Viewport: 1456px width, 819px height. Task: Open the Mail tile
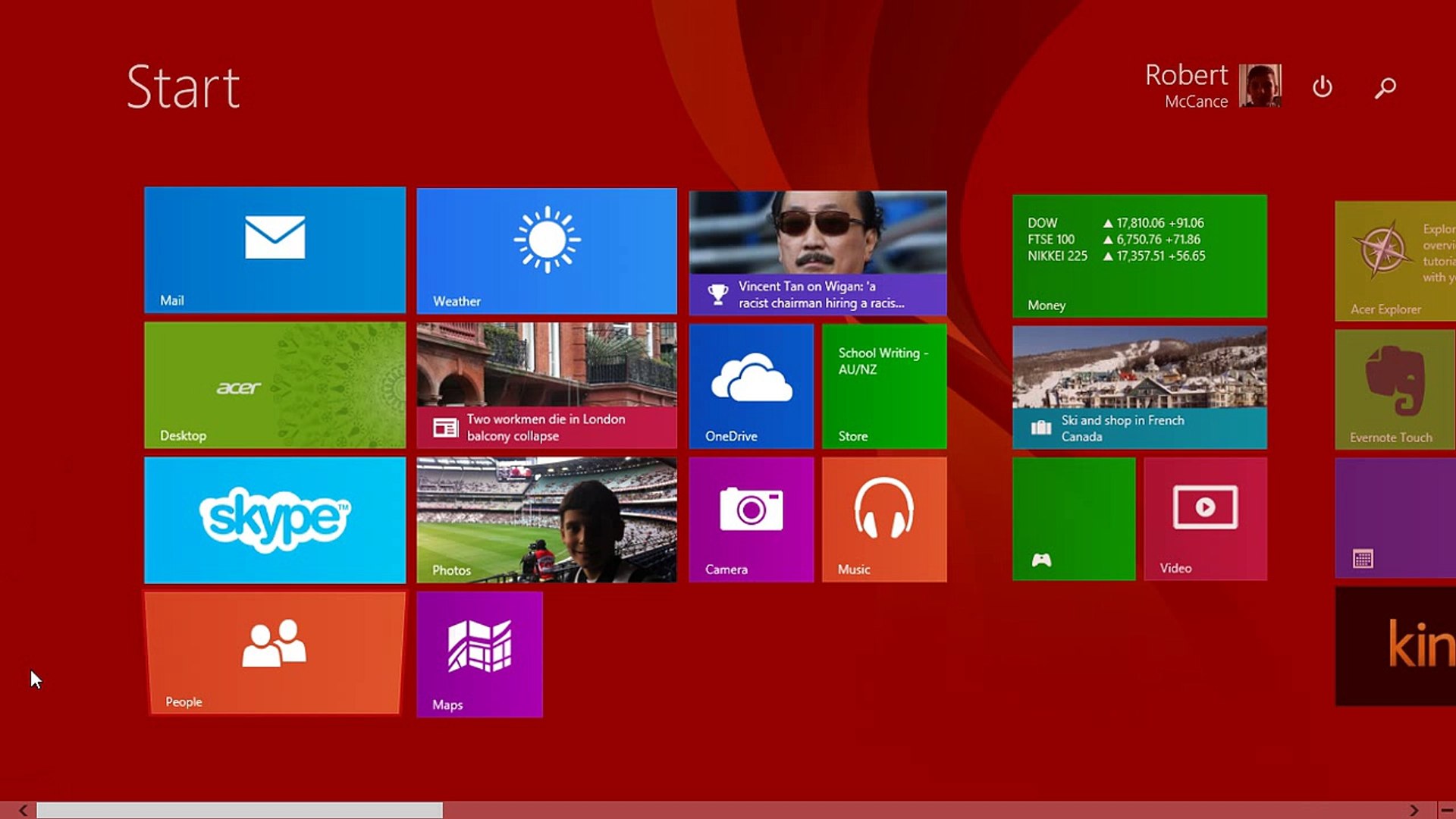coord(275,249)
